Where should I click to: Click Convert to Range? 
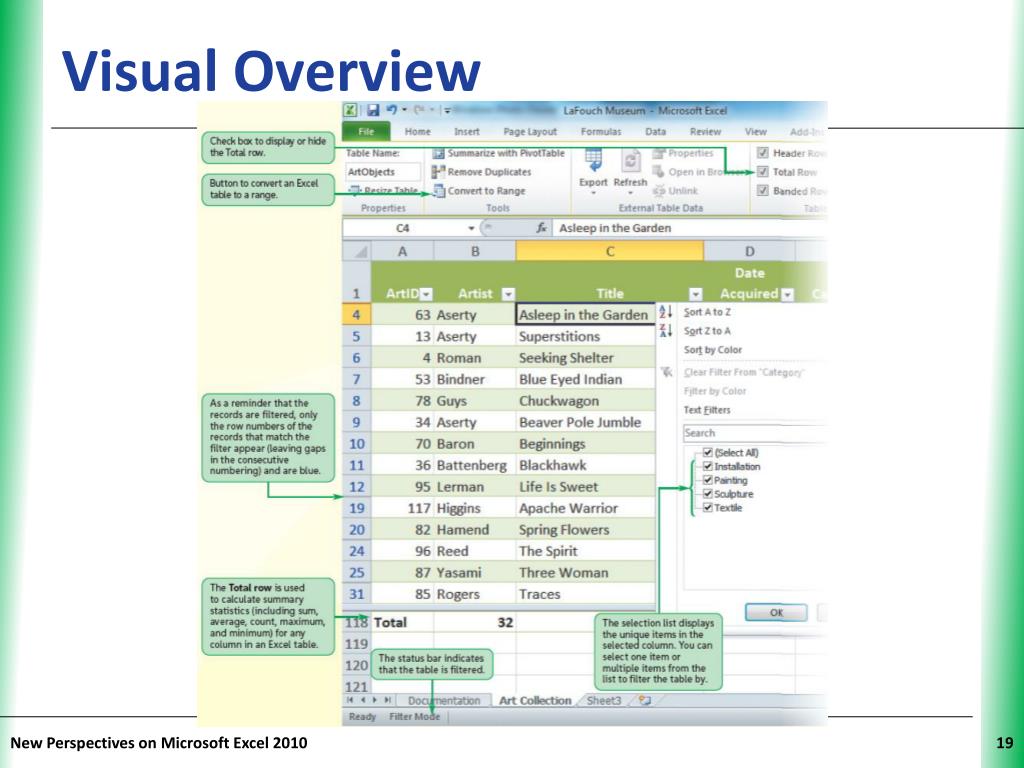479,191
